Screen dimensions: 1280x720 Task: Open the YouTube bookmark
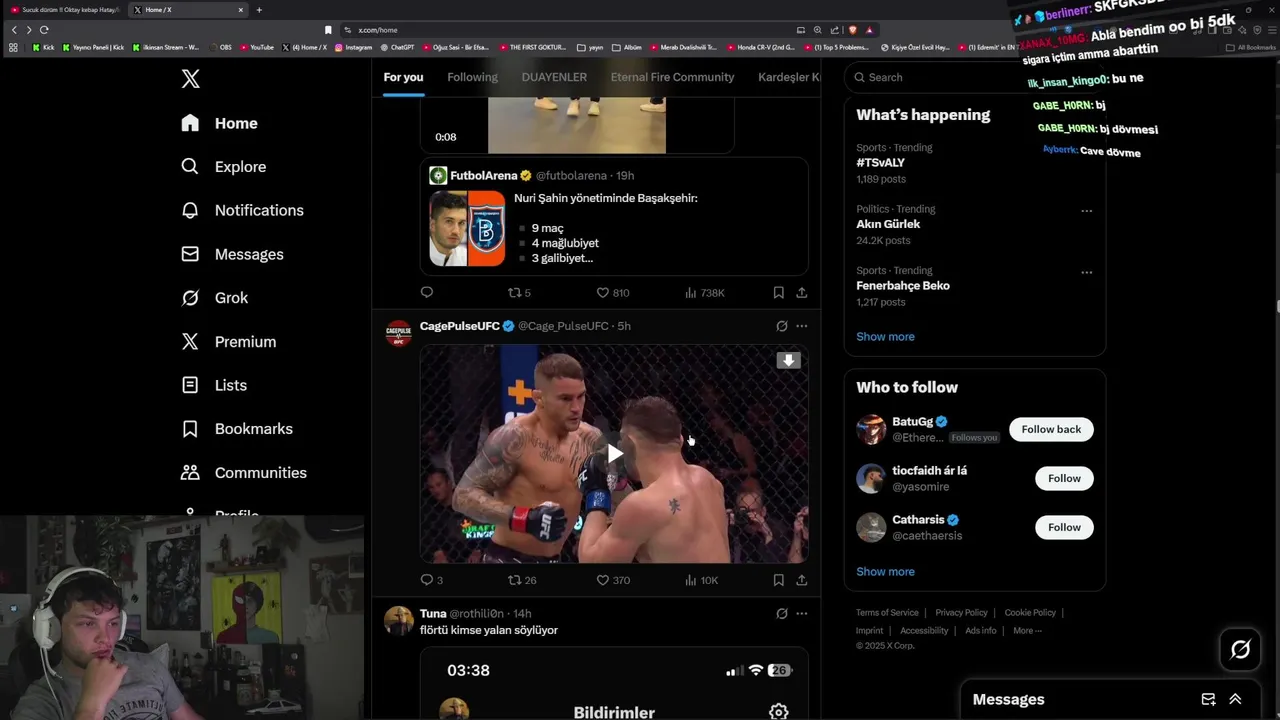tap(256, 47)
